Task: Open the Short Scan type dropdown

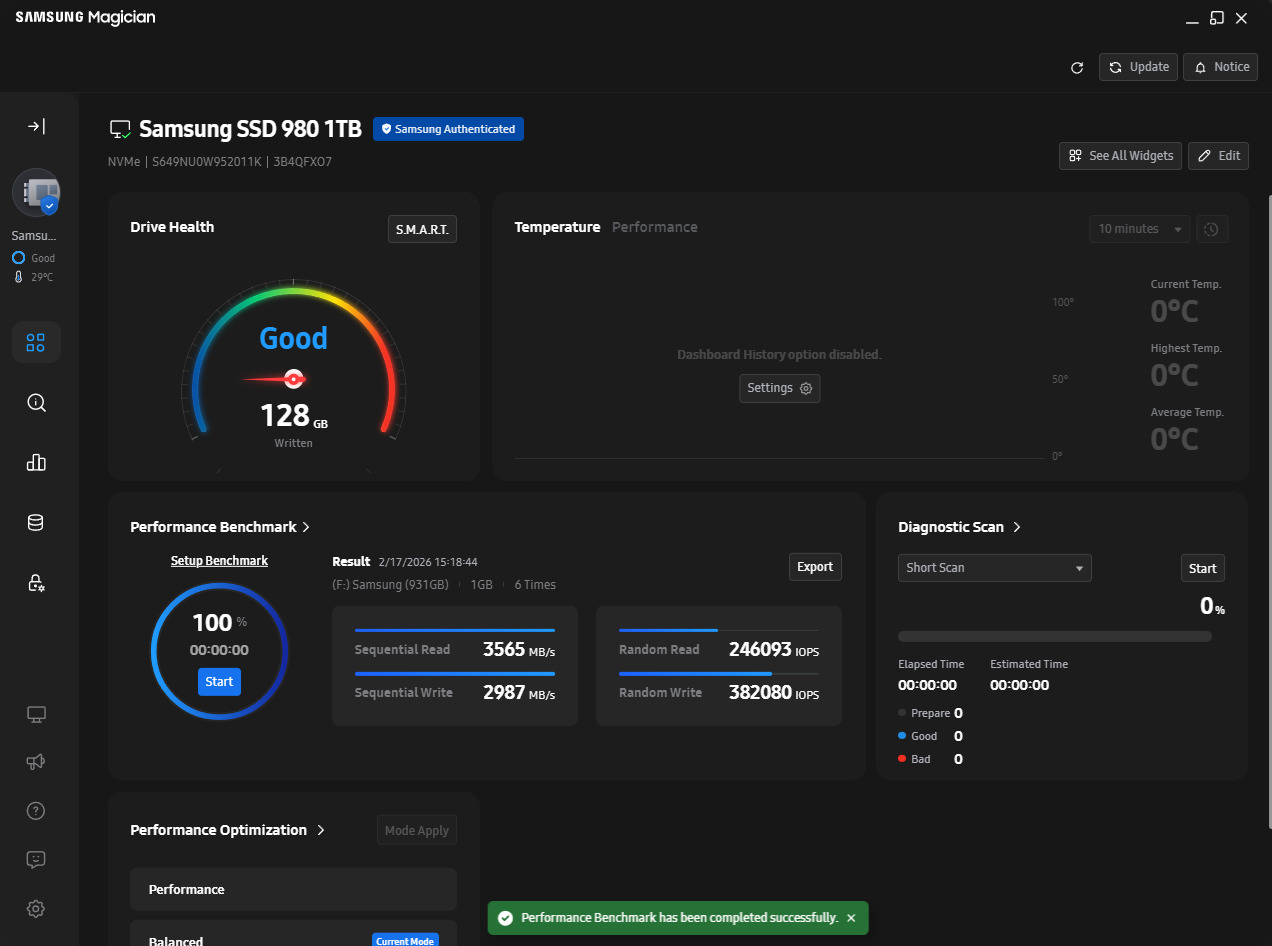Action: tap(995, 568)
